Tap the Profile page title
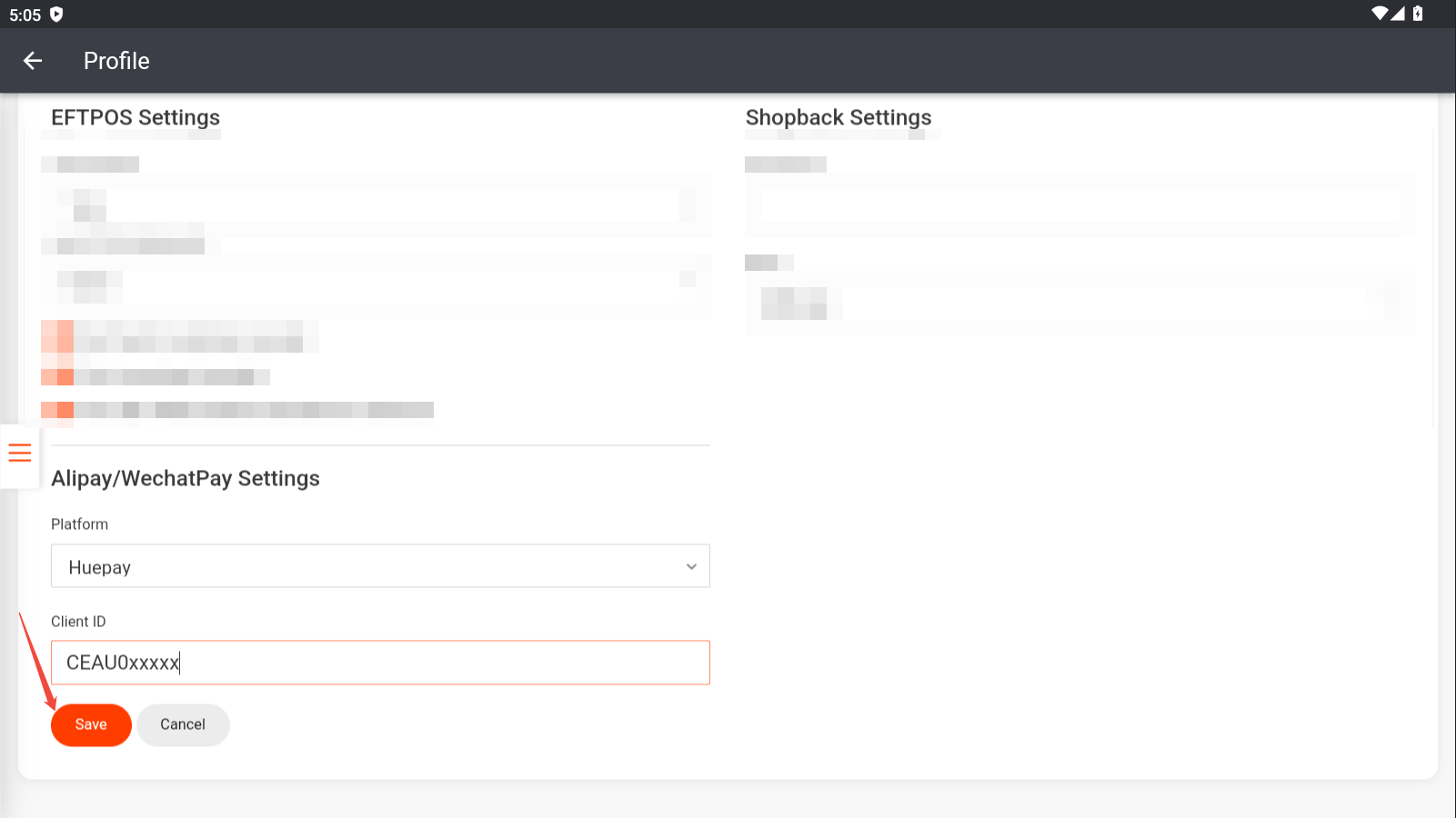This screenshot has width=1456, height=818. coord(116,61)
